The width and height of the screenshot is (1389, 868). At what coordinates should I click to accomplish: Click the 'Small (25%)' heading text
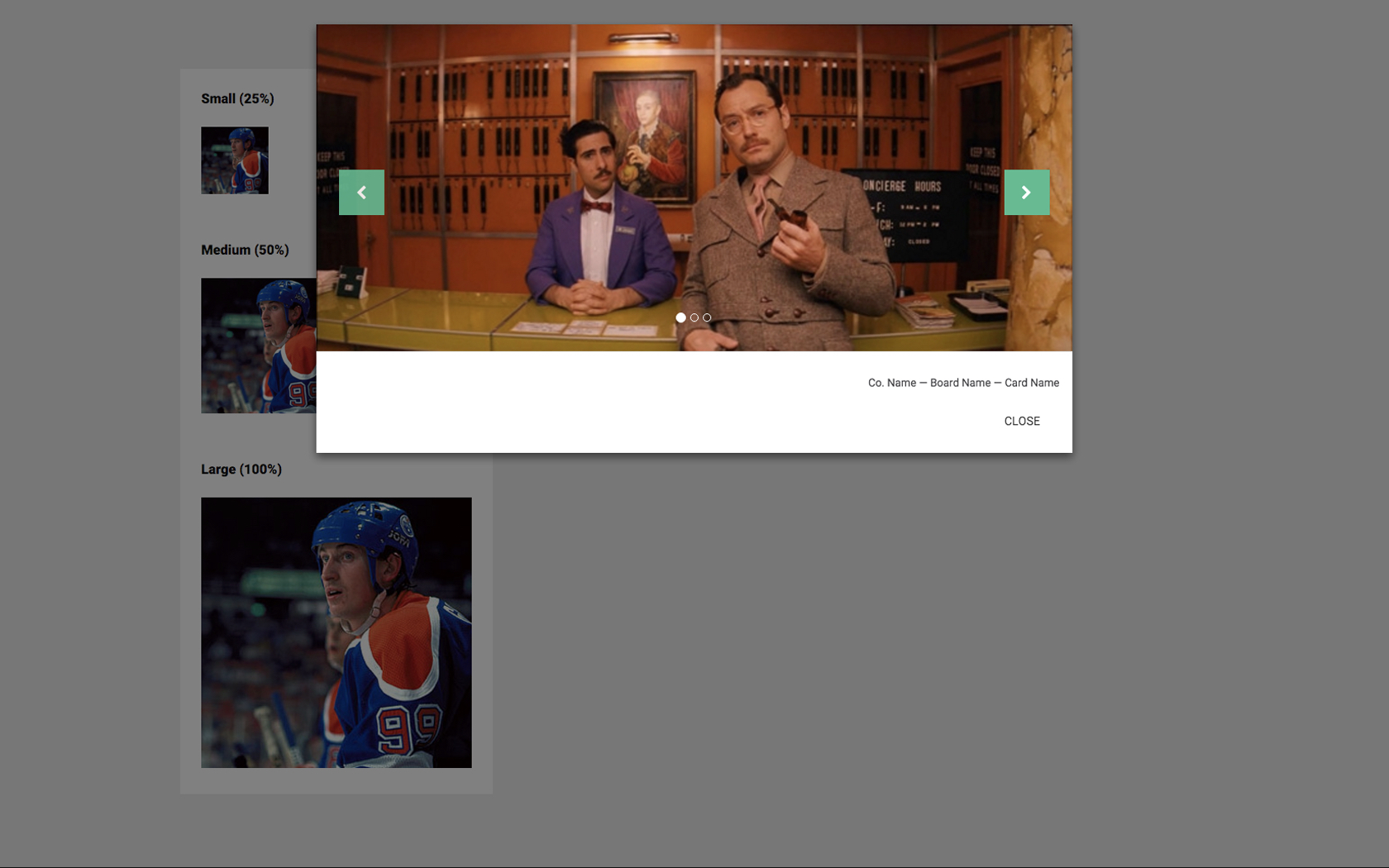click(x=237, y=98)
